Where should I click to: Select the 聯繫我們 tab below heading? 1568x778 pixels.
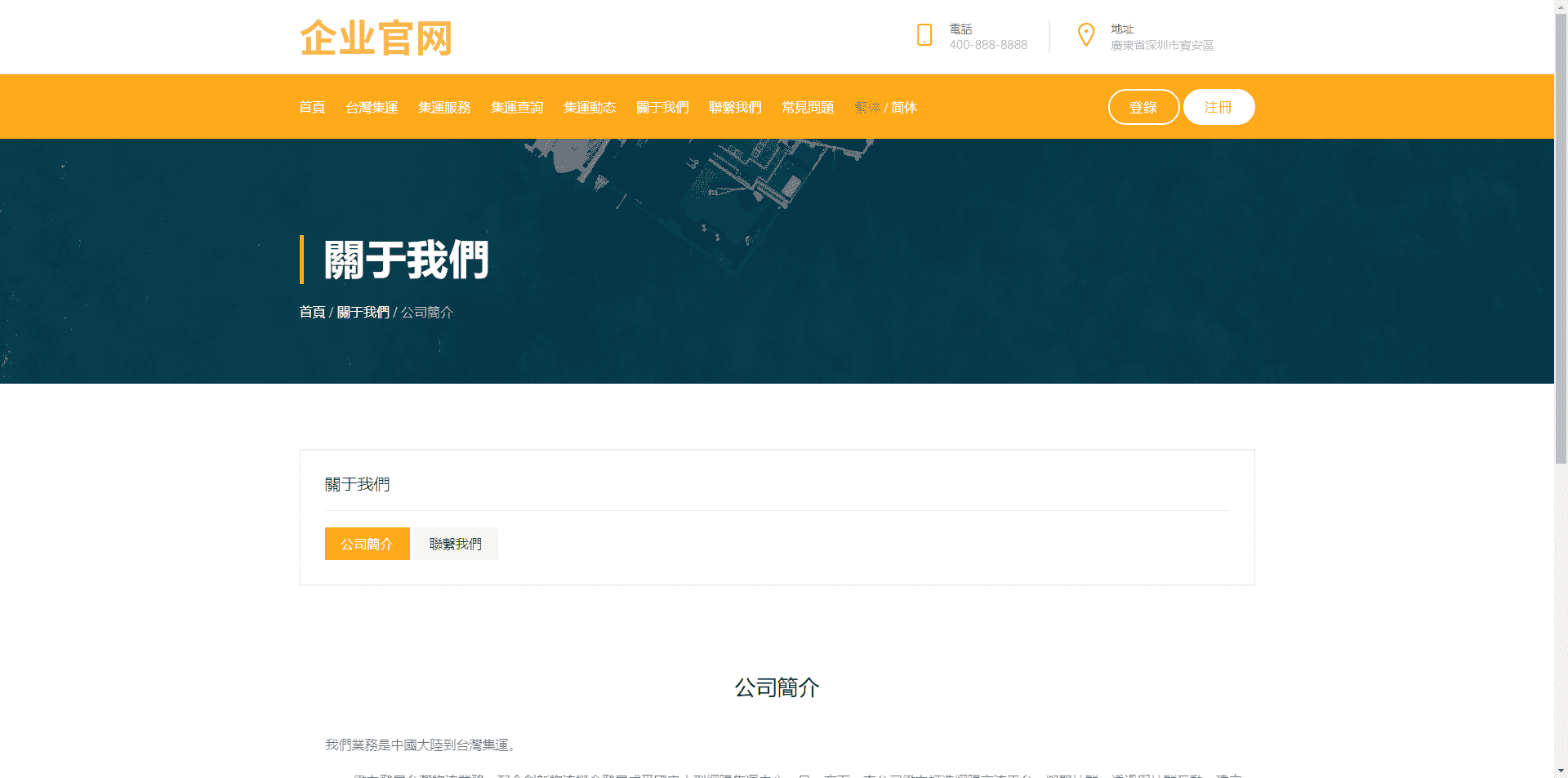[x=456, y=544]
